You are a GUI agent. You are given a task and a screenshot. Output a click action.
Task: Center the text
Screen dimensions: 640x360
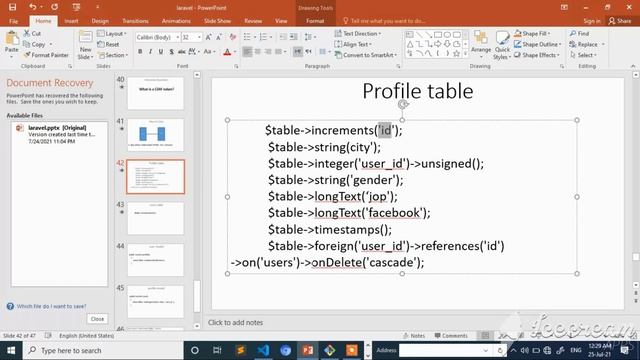click(x=258, y=52)
